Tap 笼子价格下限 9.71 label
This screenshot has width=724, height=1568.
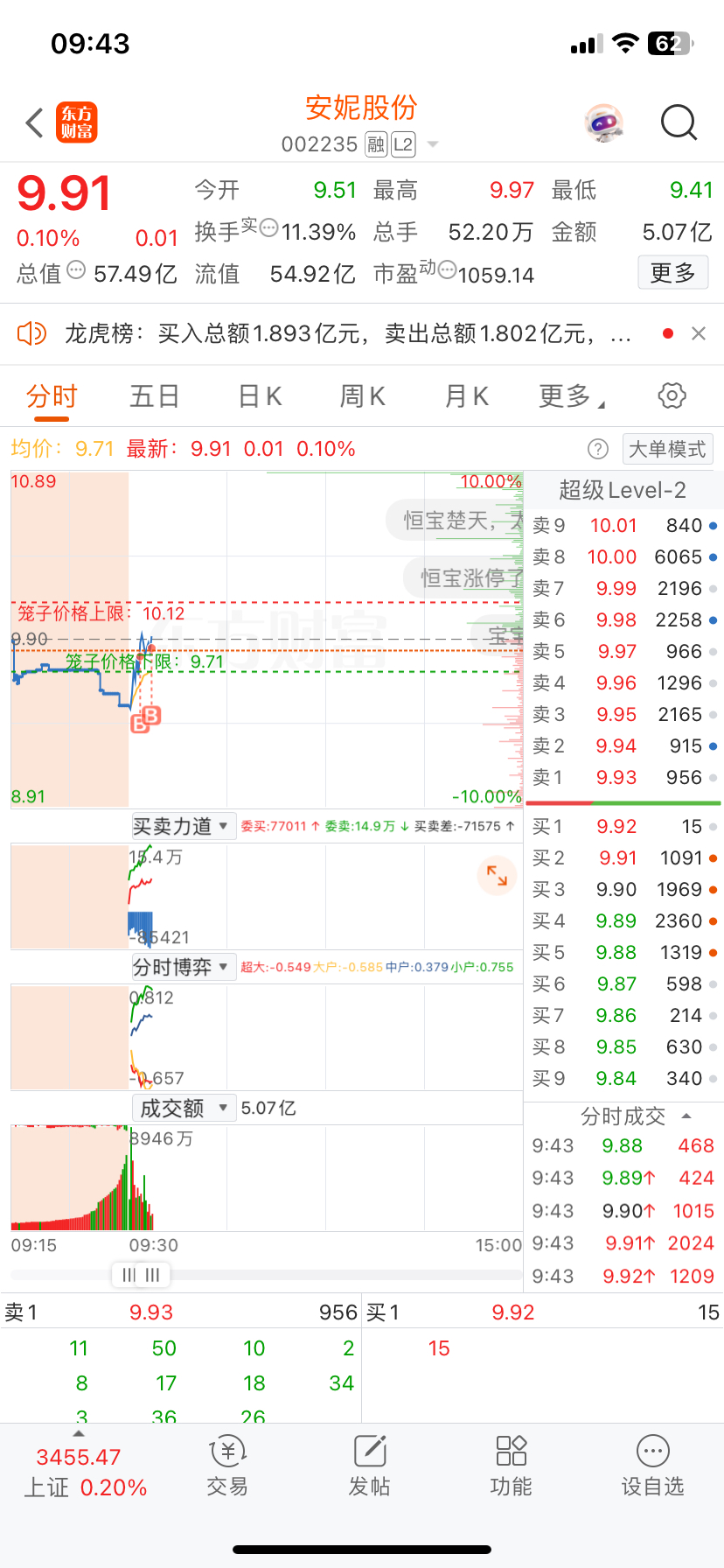coord(145,661)
